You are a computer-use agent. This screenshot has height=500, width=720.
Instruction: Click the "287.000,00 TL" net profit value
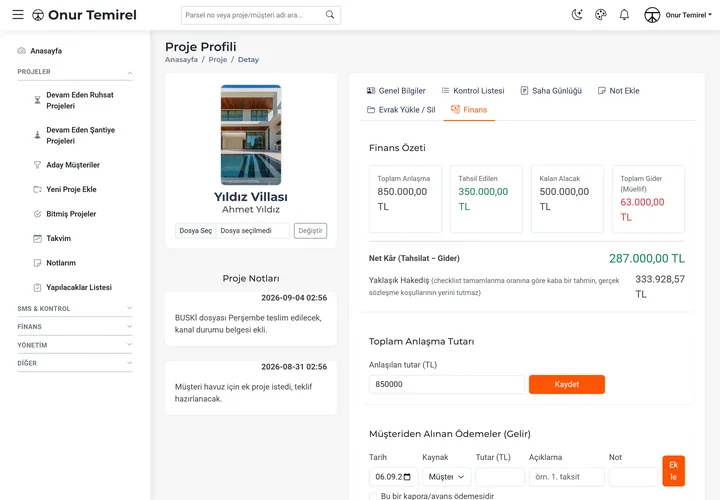(x=647, y=258)
